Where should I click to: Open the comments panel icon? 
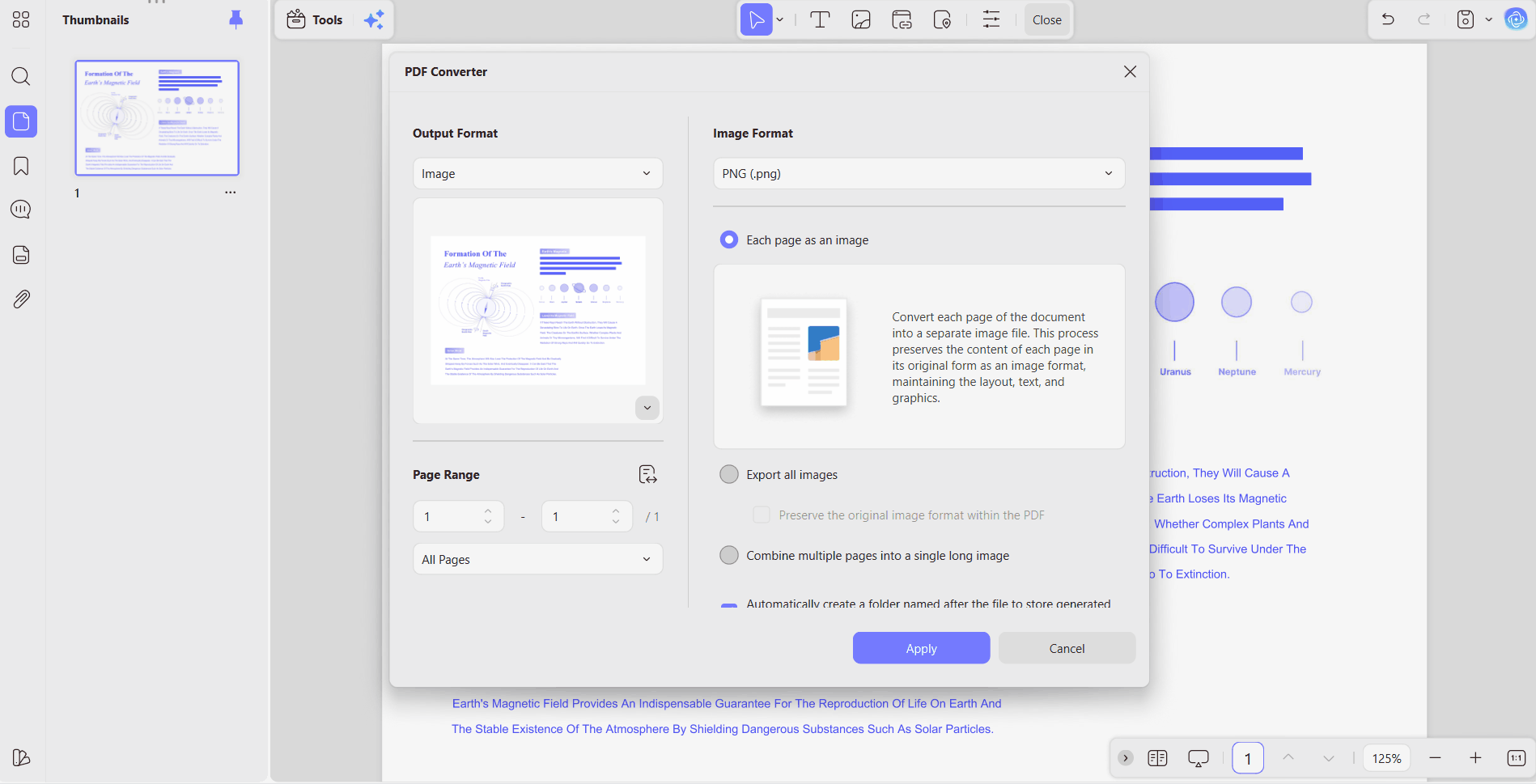(x=21, y=210)
